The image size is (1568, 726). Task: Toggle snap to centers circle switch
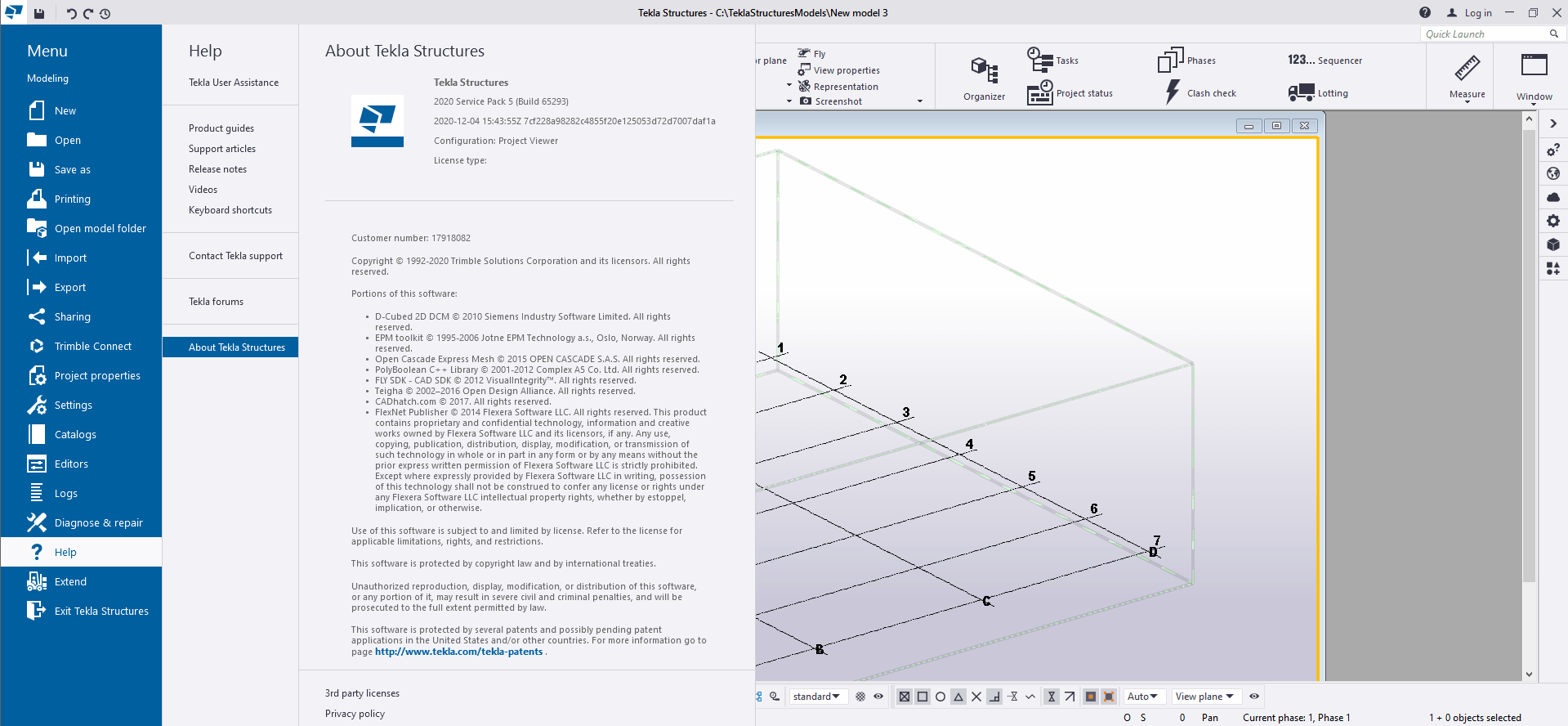coord(940,697)
